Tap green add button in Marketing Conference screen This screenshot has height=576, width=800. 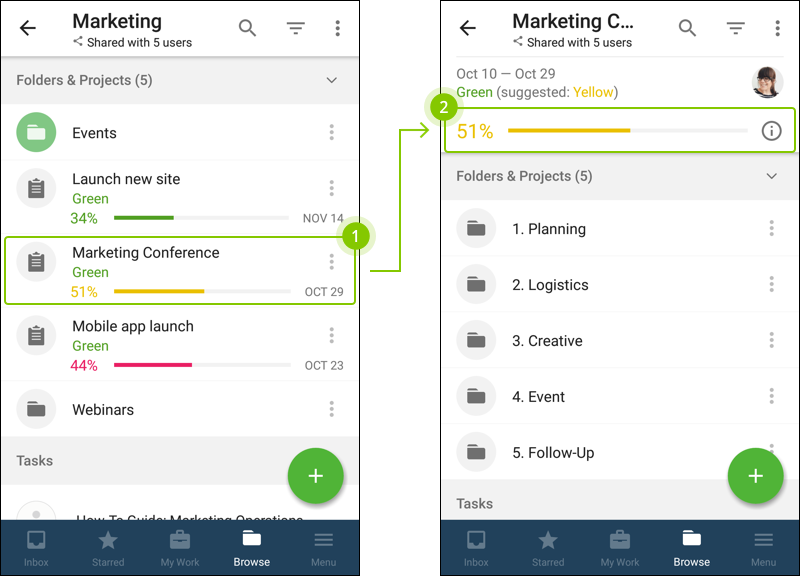[x=755, y=475]
